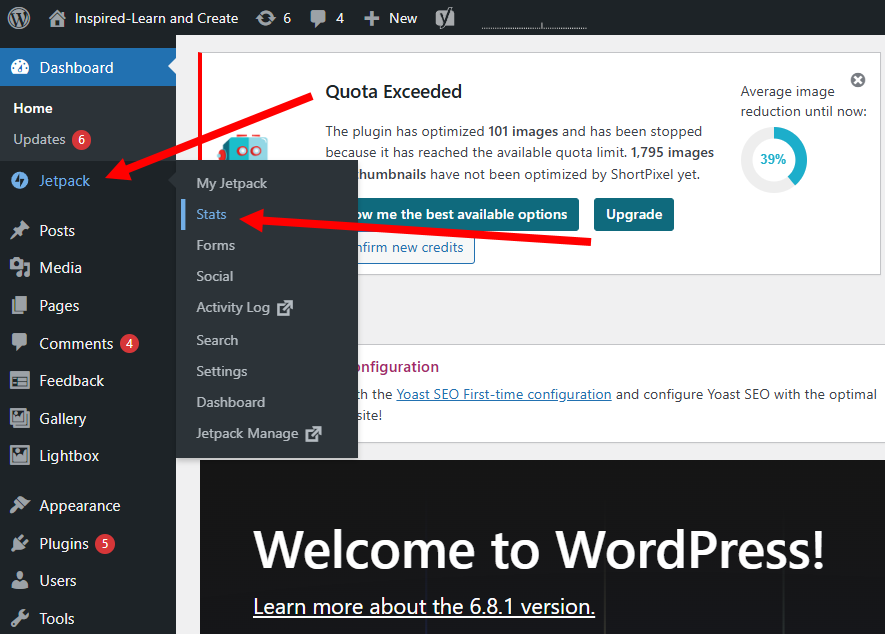Open the Jetpack sidebar menu
Image resolution: width=885 pixels, height=634 pixels.
[x=64, y=181]
